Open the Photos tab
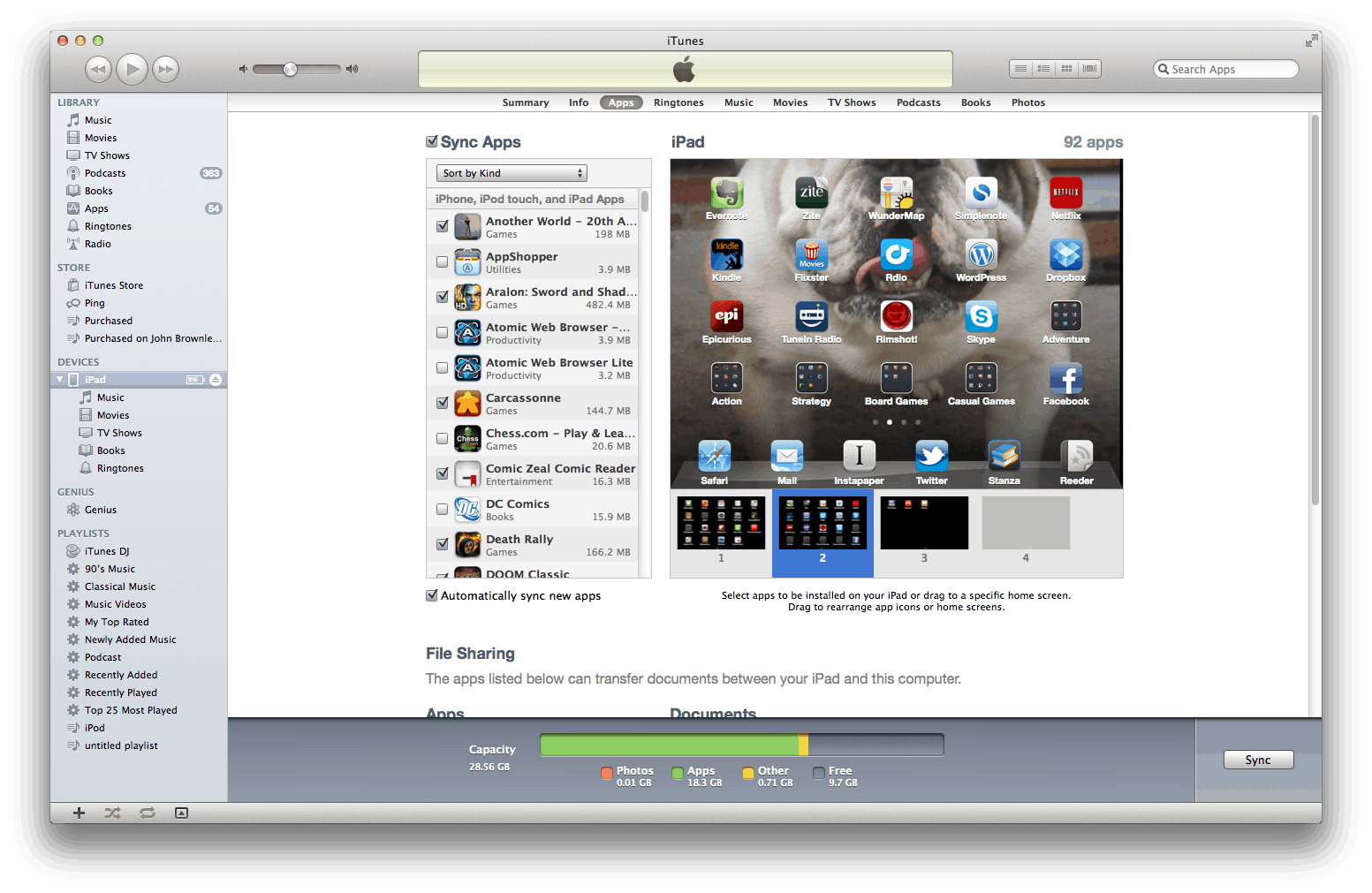Image resolution: width=1372 pixels, height=893 pixels. coord(1027,102)
